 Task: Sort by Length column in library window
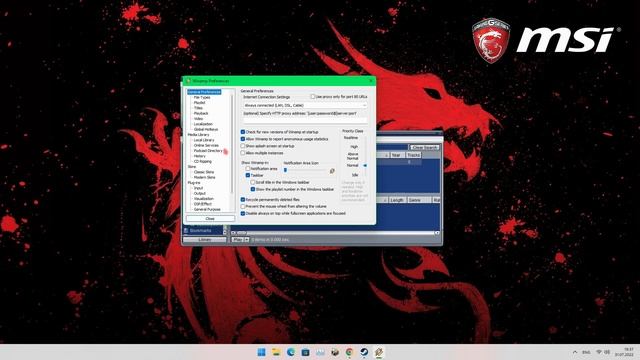pos(396,200)
